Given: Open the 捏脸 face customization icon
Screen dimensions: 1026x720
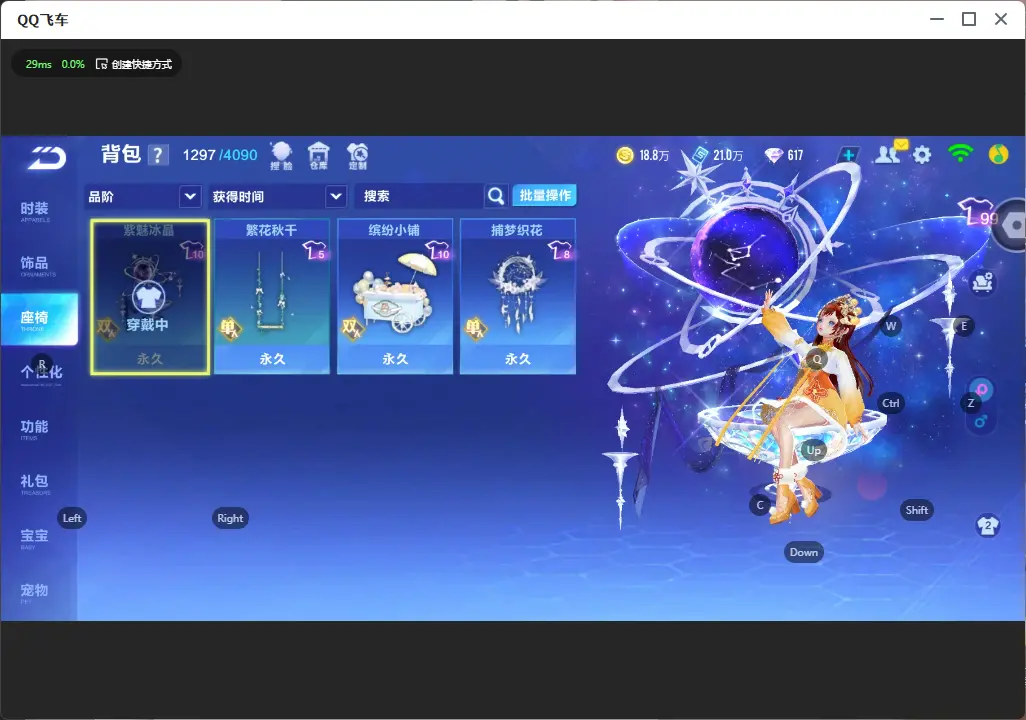Looking at the screenshot, I should [281, 156].
